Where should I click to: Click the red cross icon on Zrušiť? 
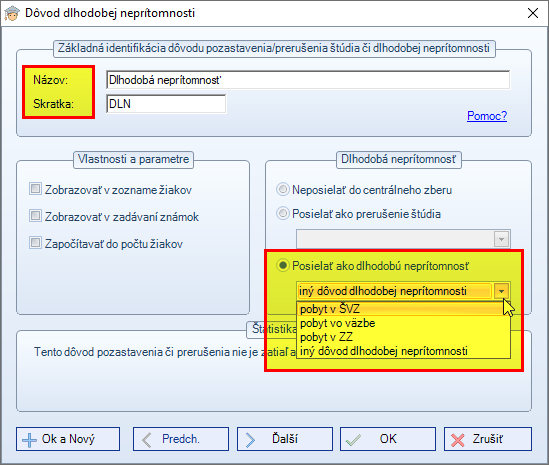tap(458, 440)
